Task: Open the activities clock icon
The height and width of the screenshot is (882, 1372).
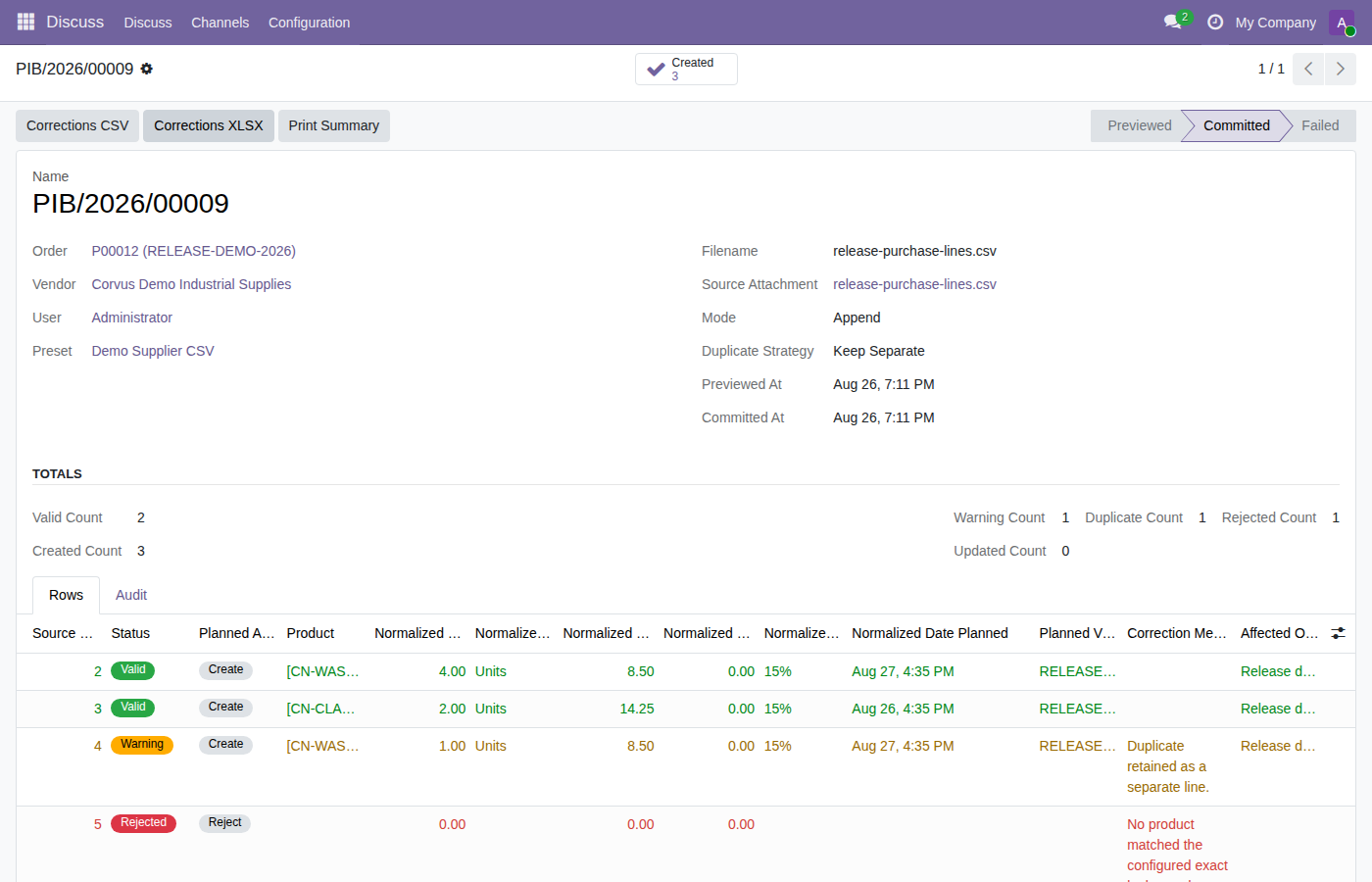Action: [1215, 22]
